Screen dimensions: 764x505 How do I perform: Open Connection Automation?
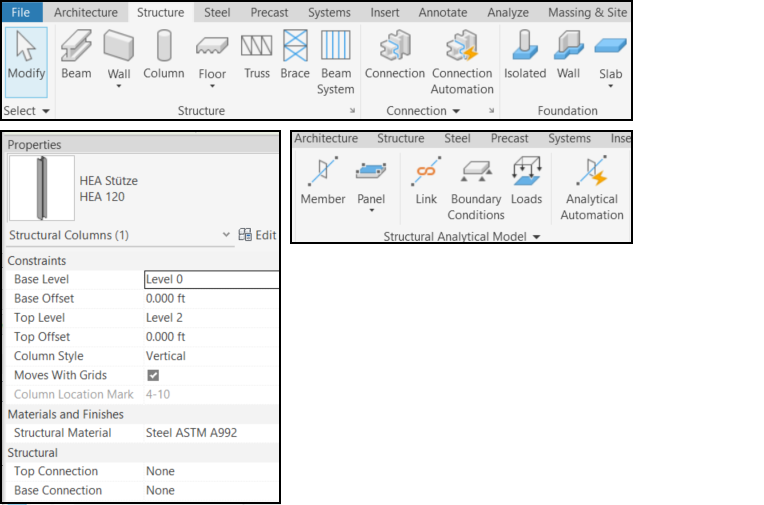pos(462,62)
